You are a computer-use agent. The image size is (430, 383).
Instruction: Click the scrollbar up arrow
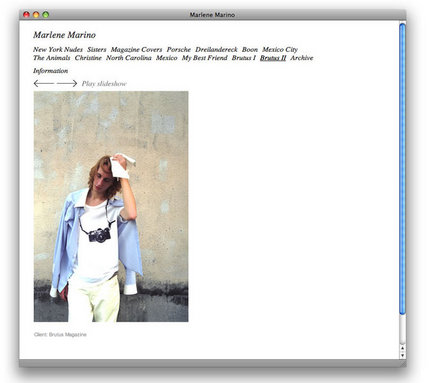[x=403, y=348]
